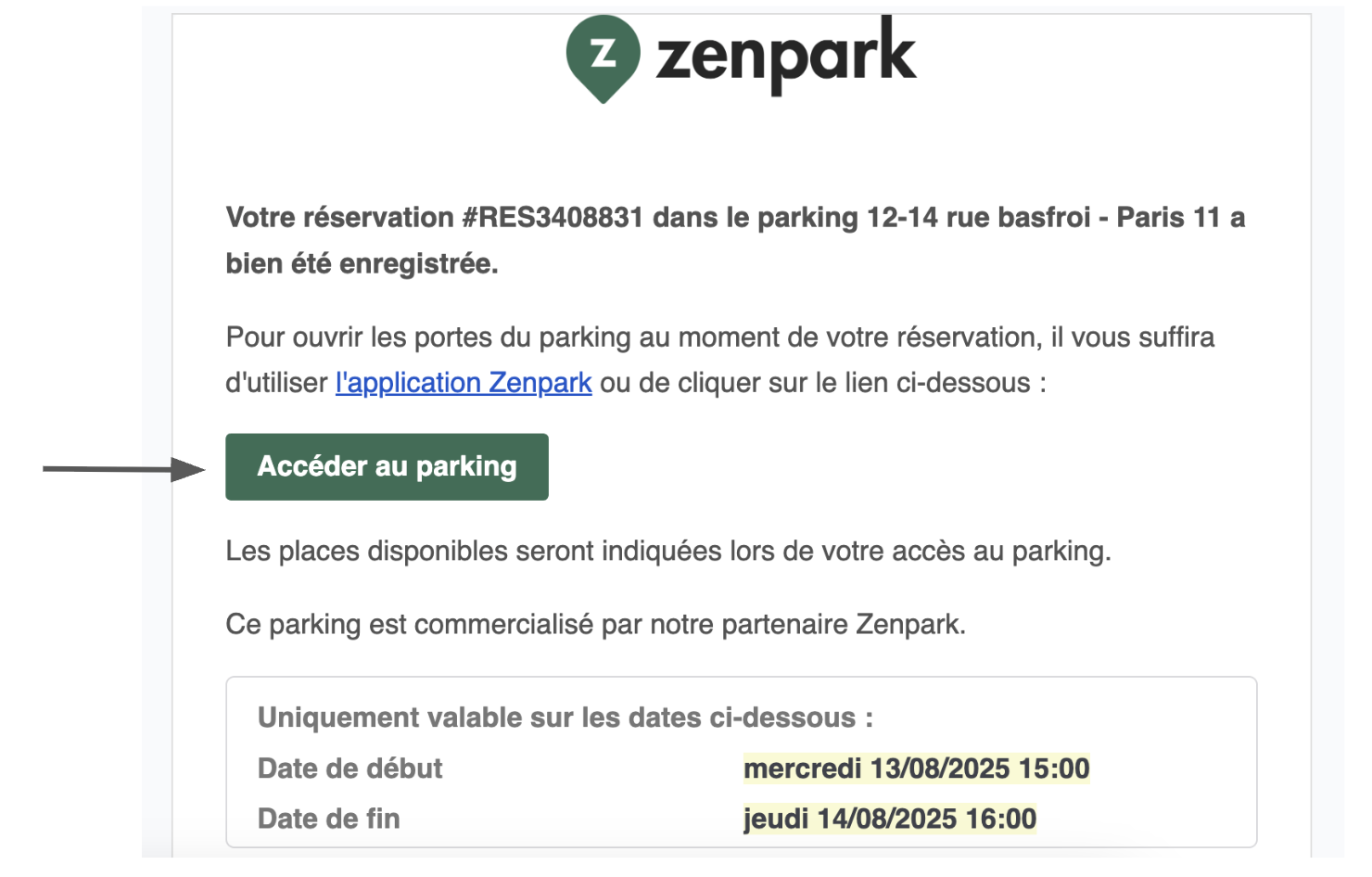Click the "Les places disponibles" sentence
This screenshot has width=1372, height=877.
(x=667, y=552)
